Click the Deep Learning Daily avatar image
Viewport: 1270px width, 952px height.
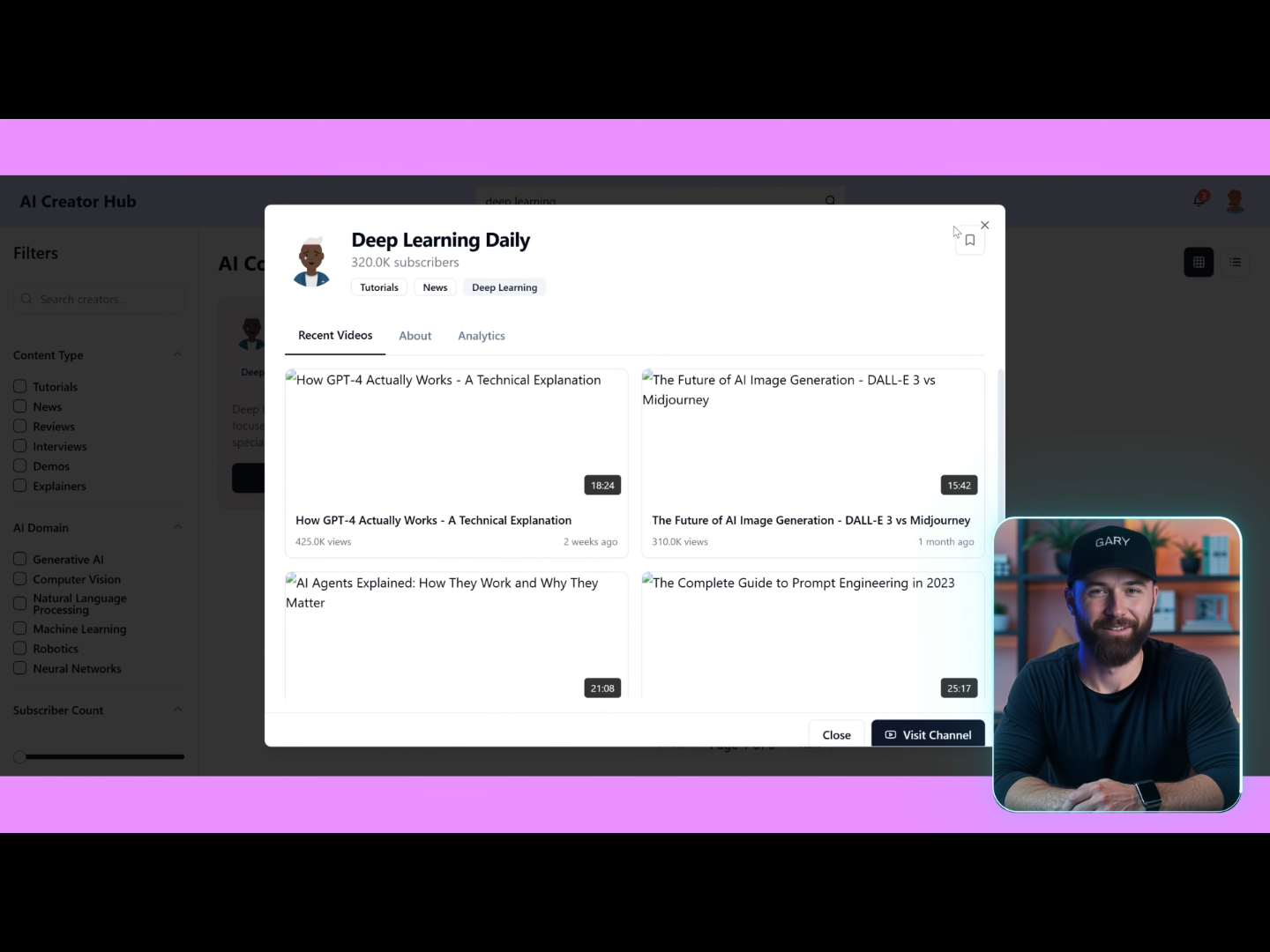coord(311,262)
